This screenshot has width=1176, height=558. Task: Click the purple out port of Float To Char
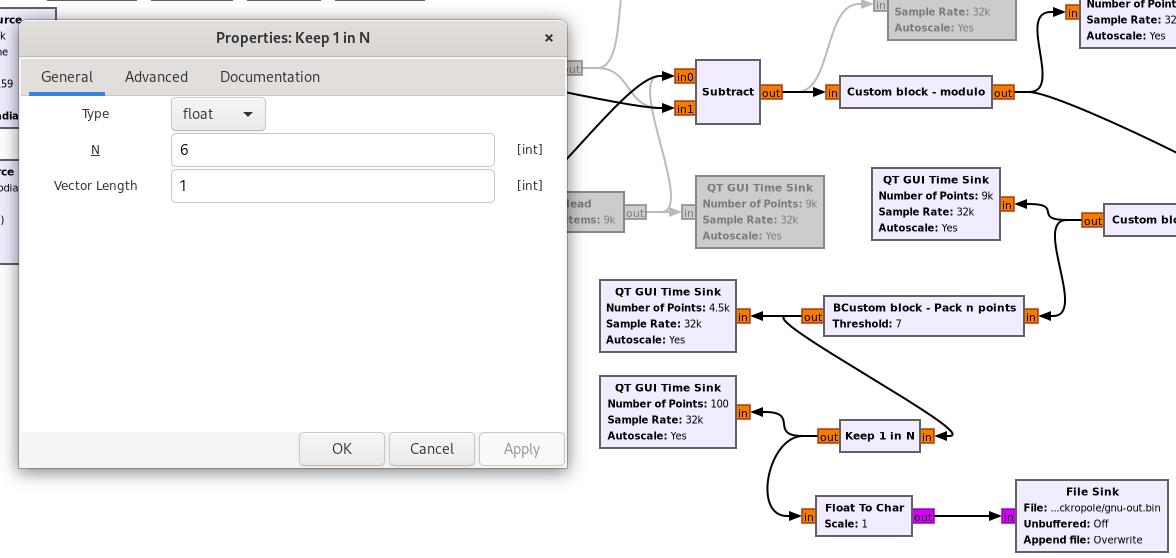(x=923, y=517)
